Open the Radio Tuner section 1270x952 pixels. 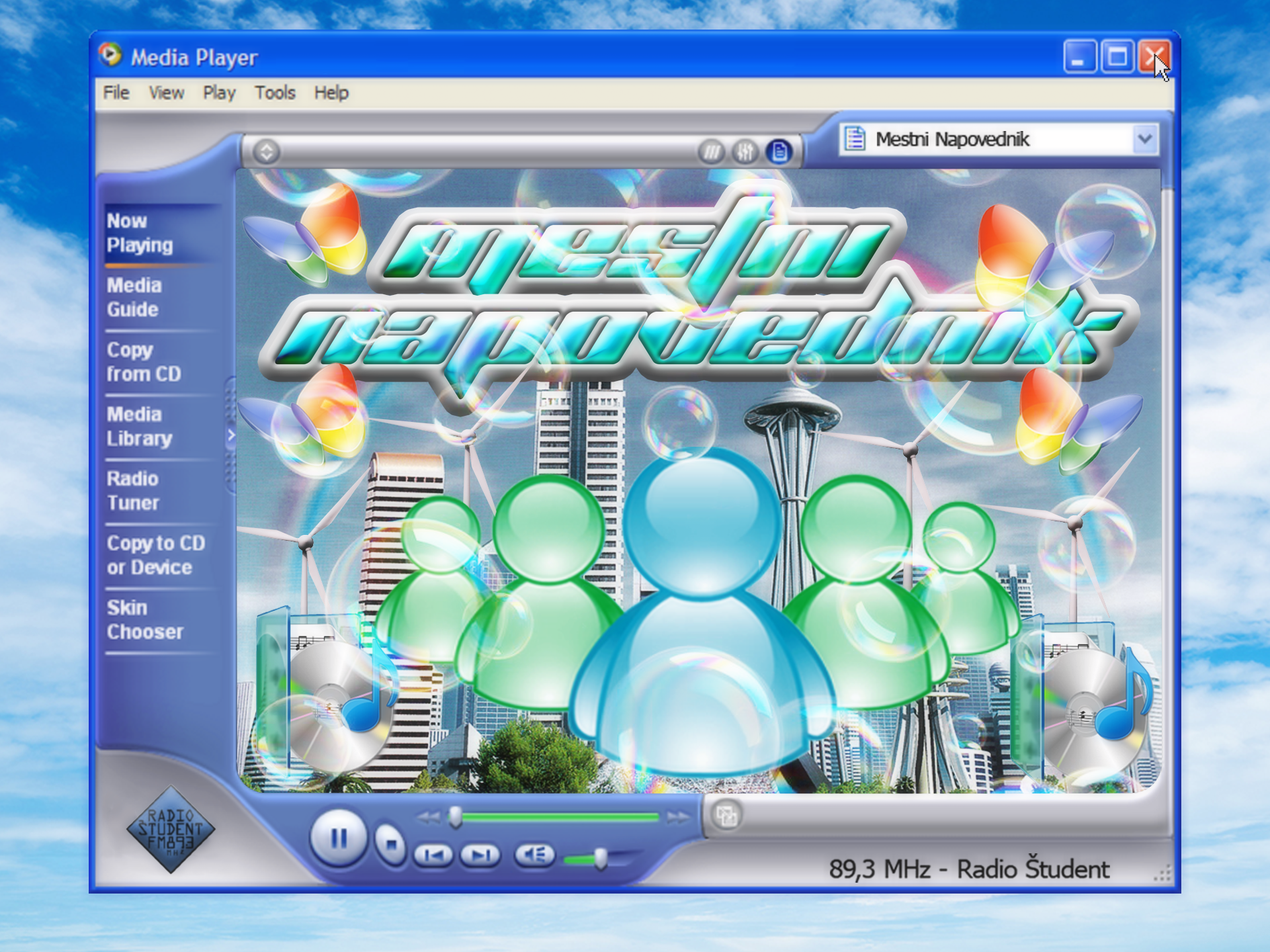(133, 490)
